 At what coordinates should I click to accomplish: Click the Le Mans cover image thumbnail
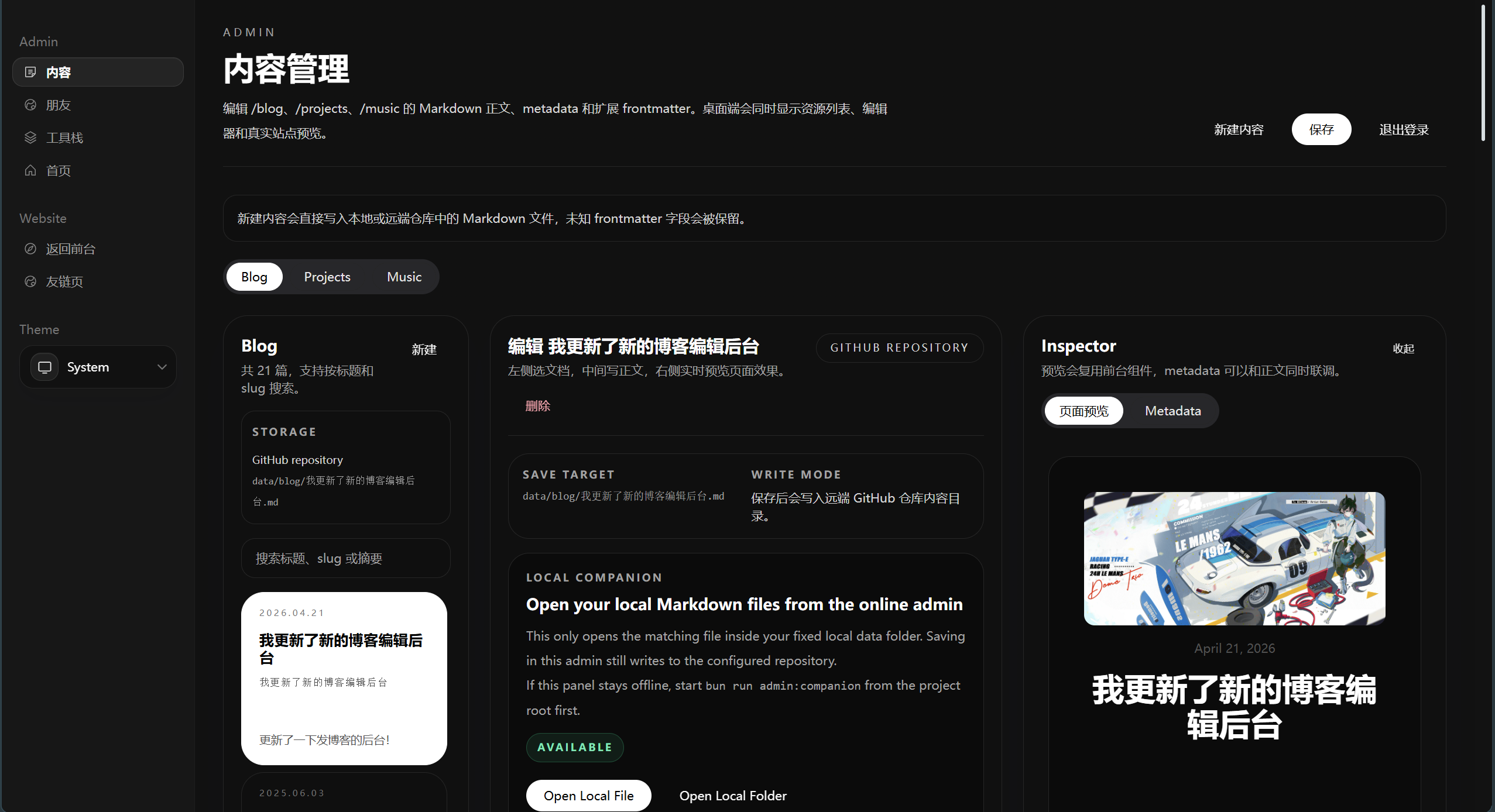[1234, 559]
